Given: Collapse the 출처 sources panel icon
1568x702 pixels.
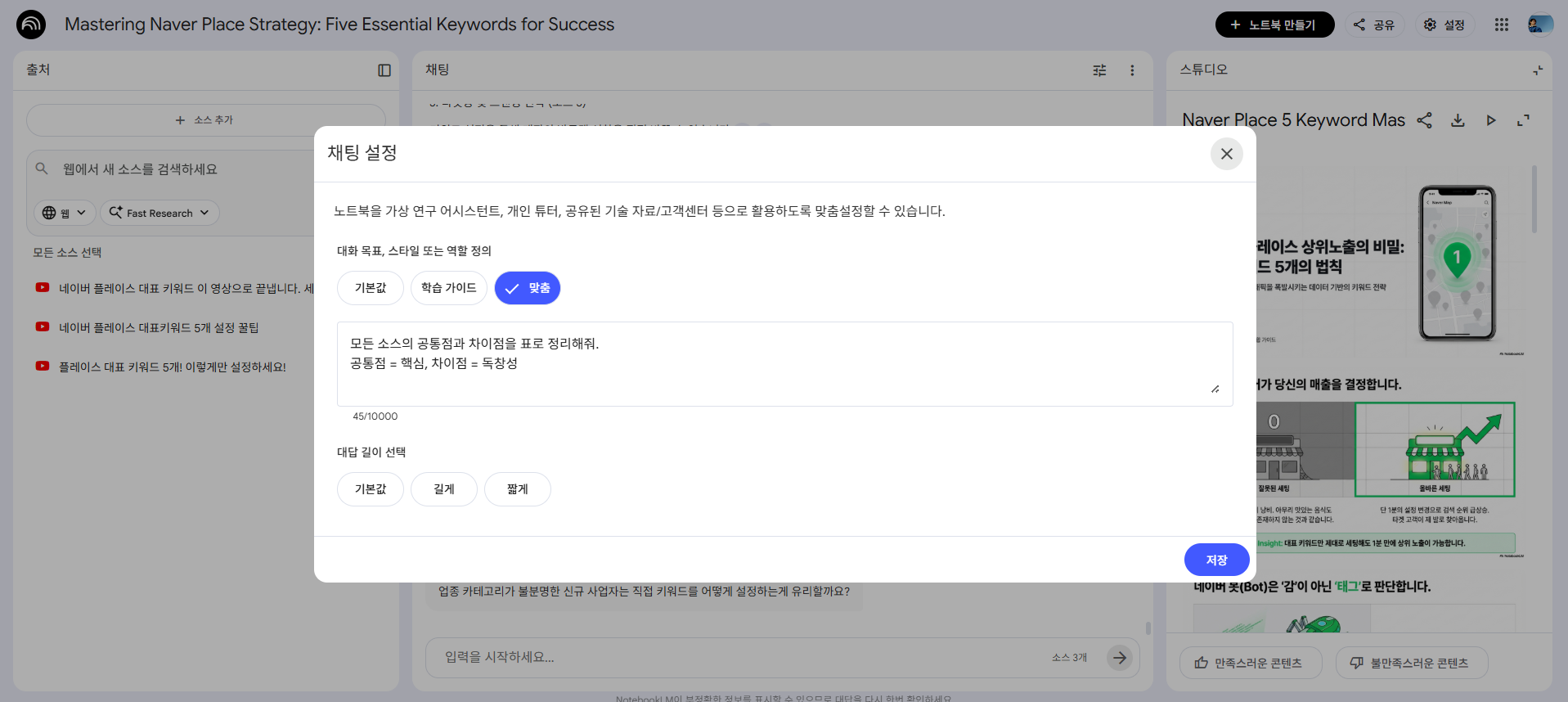Looking at the screenshot, I should point(384,70).
